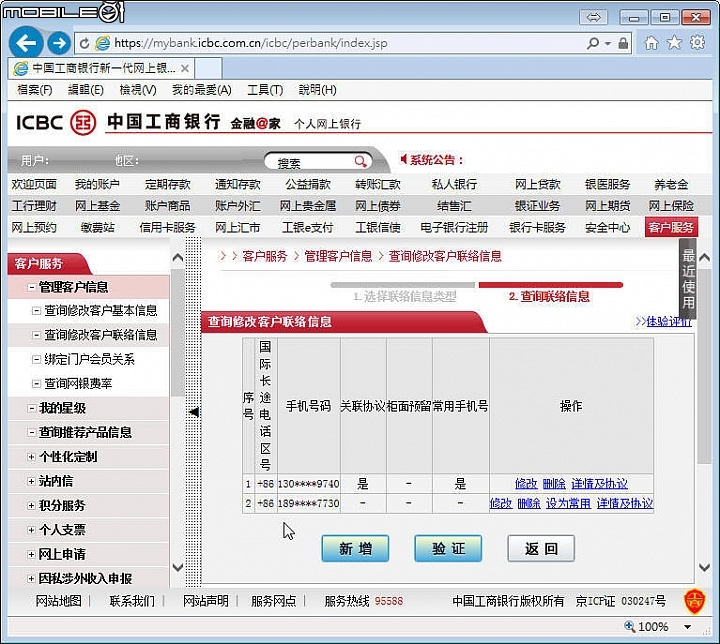Open the zoom level dropdown arrow at 100%
Viewport: 720px width, 644px height.
click(x=687, y=627)
